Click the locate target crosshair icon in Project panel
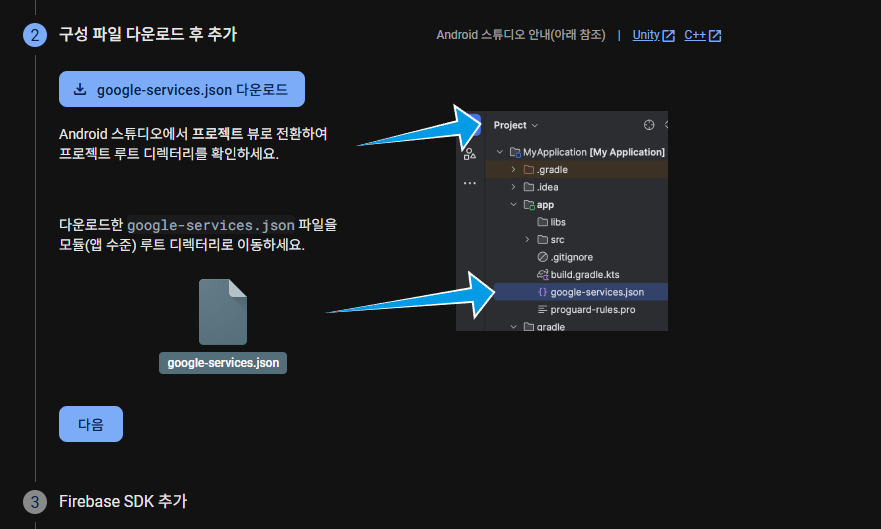Viewport: 881px width, 529px height. (x=649, y=125)
